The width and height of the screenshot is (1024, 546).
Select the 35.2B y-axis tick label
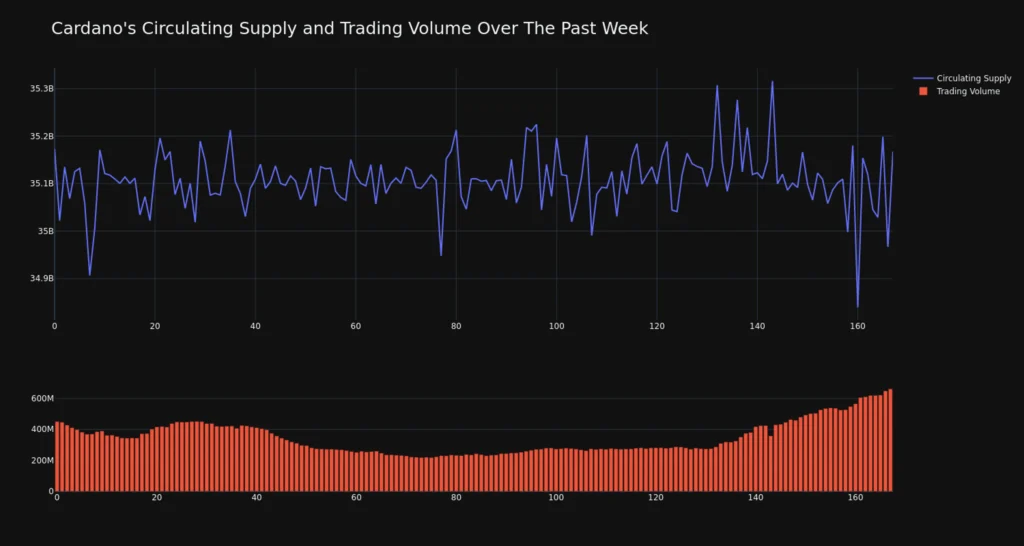tap(41, 136)
